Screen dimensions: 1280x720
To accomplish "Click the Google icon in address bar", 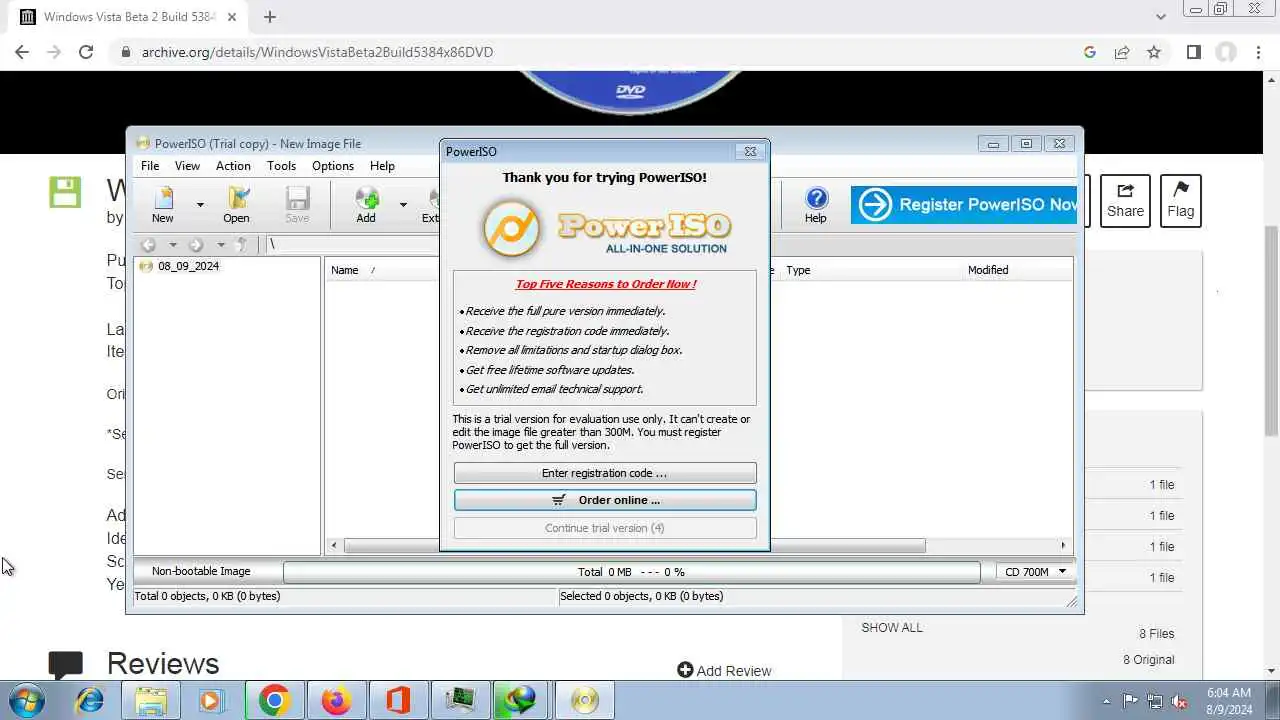I will point(1090,52).
